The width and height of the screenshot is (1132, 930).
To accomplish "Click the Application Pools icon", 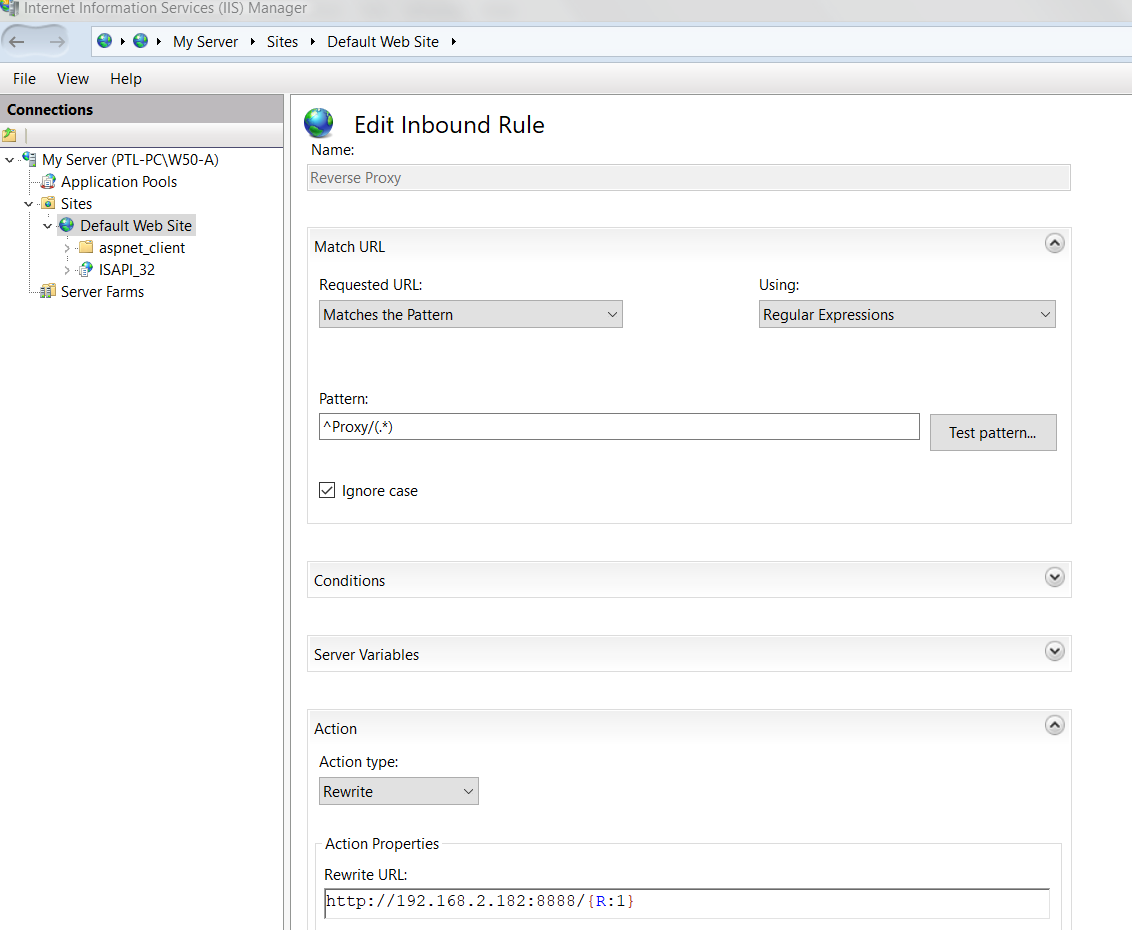I will point(48,181).
